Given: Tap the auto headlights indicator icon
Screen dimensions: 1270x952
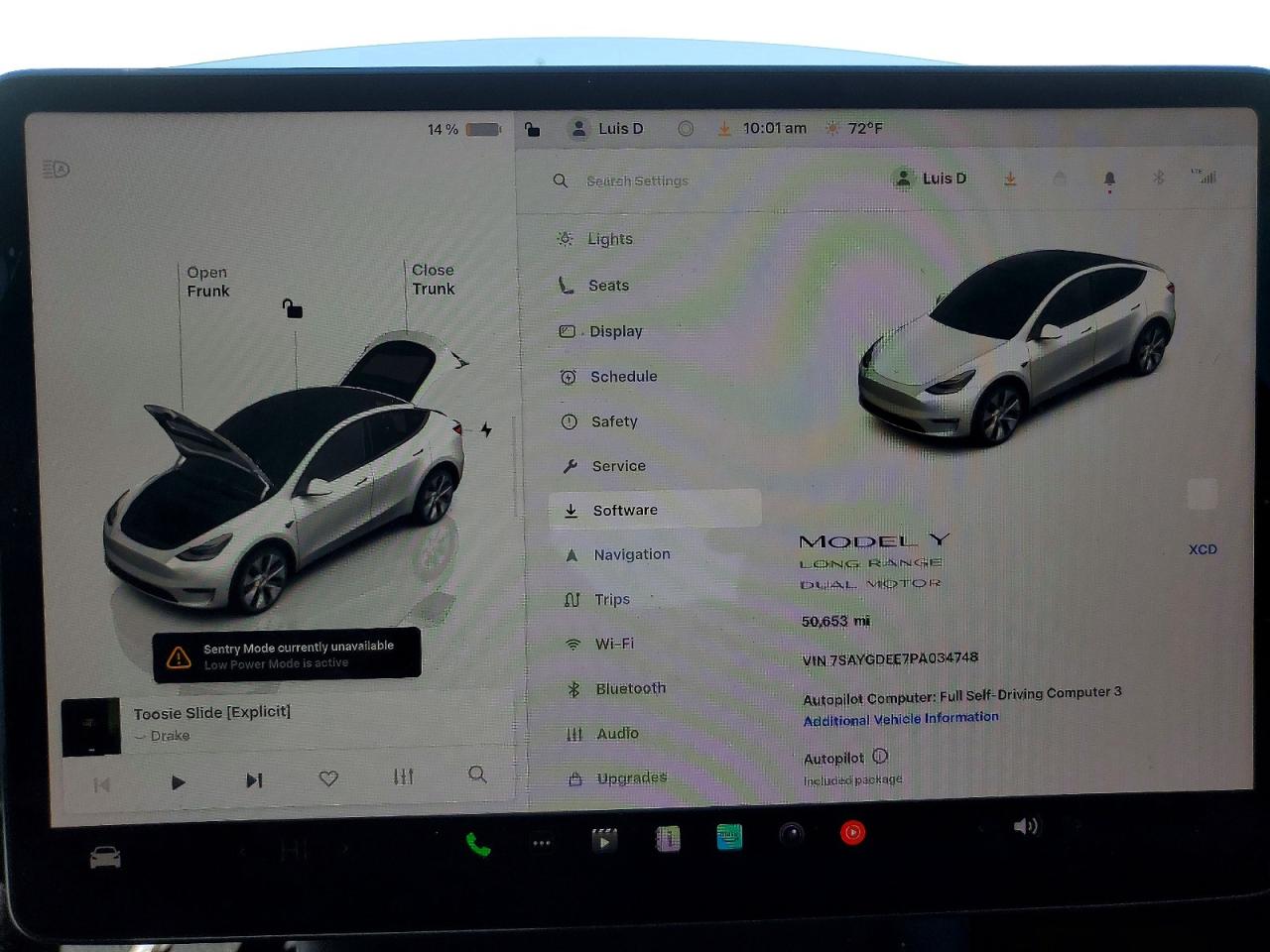Looking at the screenshot, I should [57, 170].
